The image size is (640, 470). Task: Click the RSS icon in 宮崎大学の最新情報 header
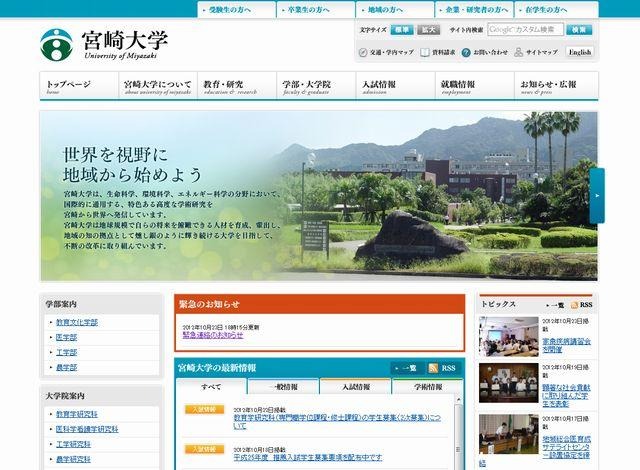pyautogui.click(x=433, y=368)
